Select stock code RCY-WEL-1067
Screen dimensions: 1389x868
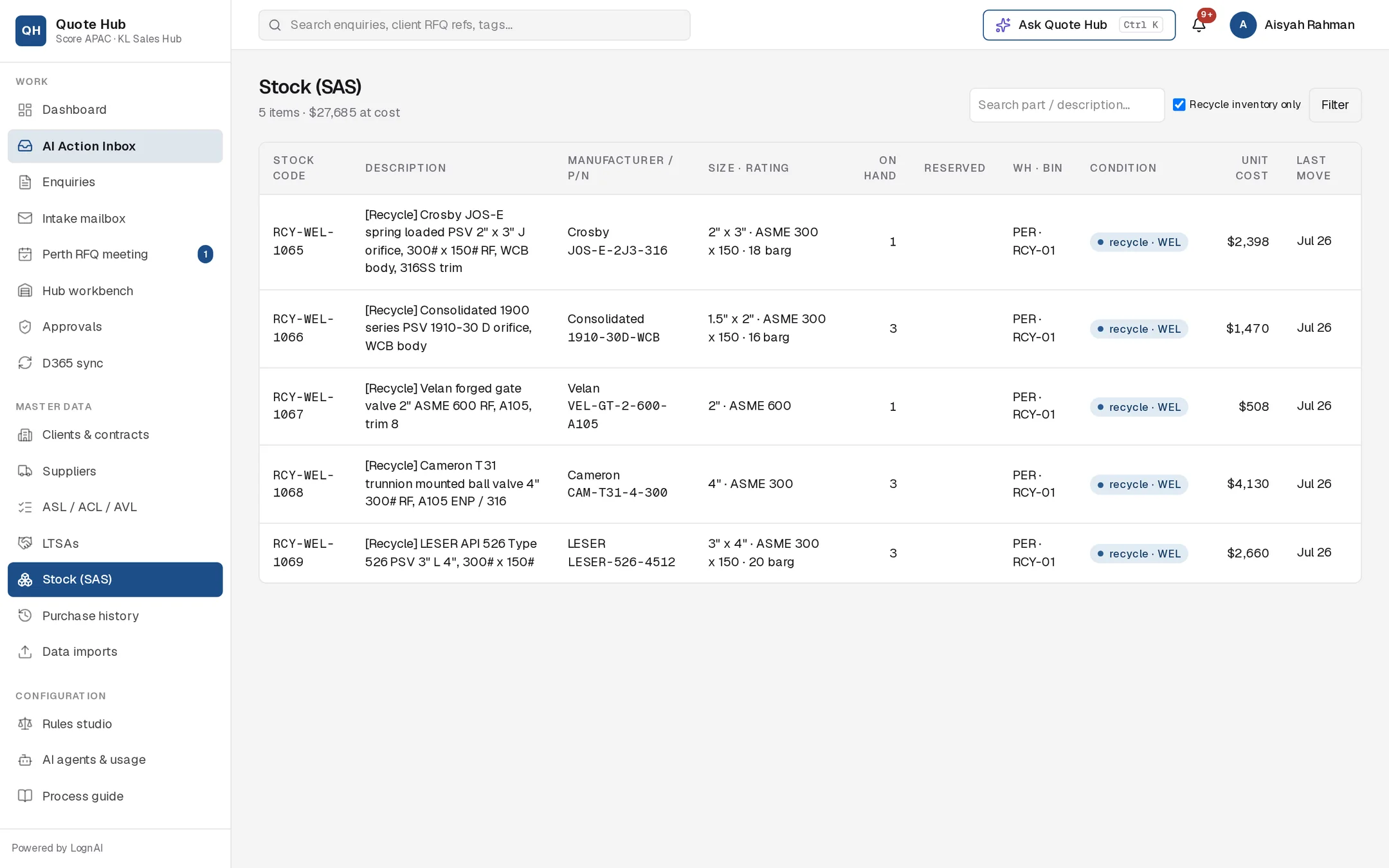click(x=303, y=406)
